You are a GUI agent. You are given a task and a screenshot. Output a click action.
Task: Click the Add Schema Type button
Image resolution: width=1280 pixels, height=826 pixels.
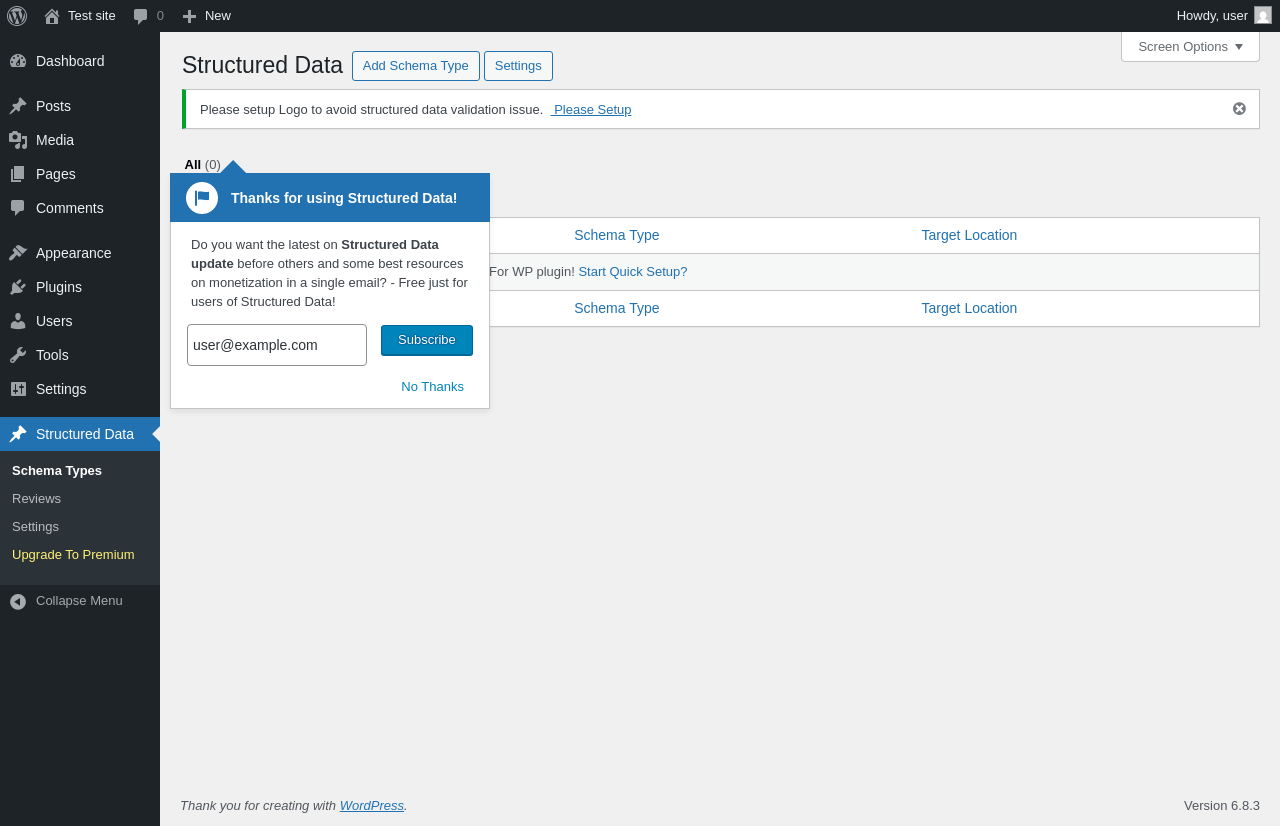[x=415, y=66]
